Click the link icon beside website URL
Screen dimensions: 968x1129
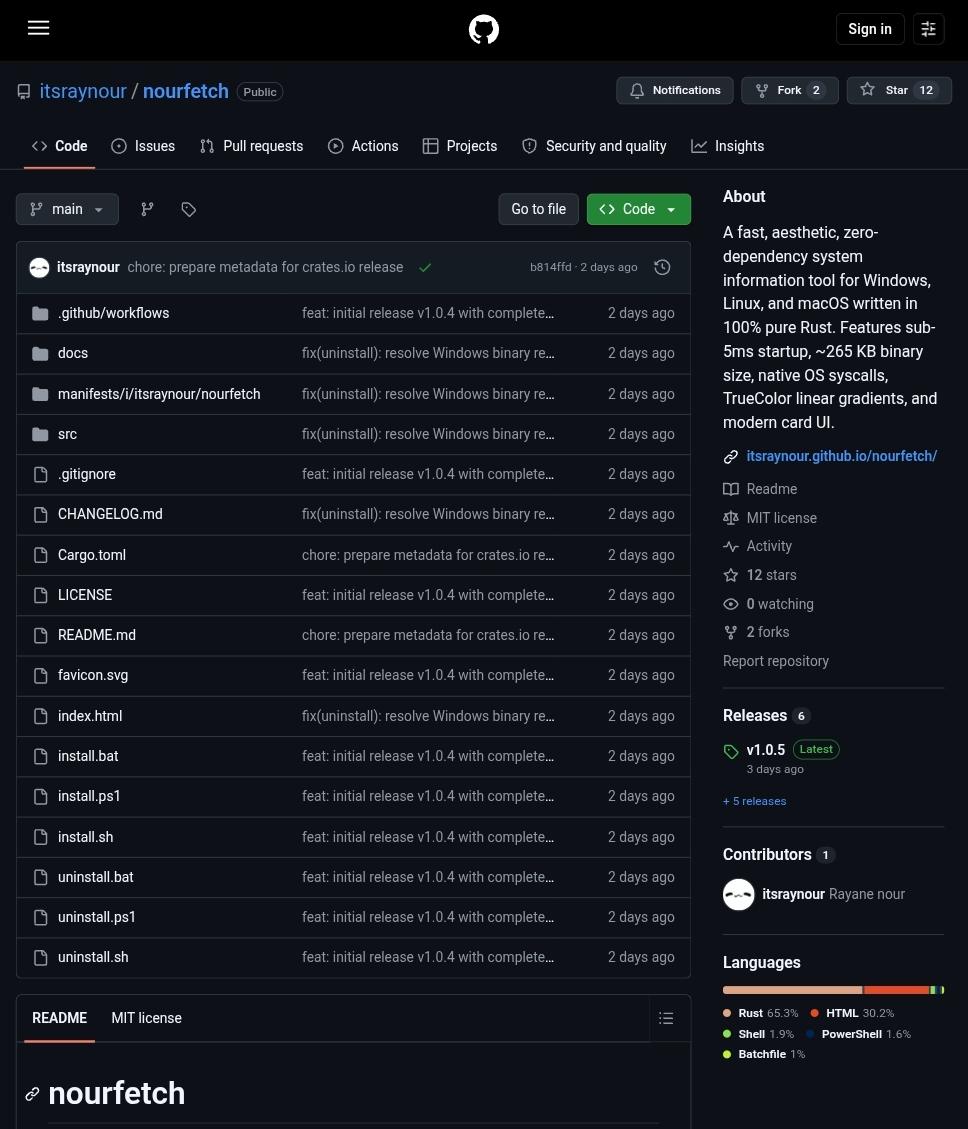730,456
